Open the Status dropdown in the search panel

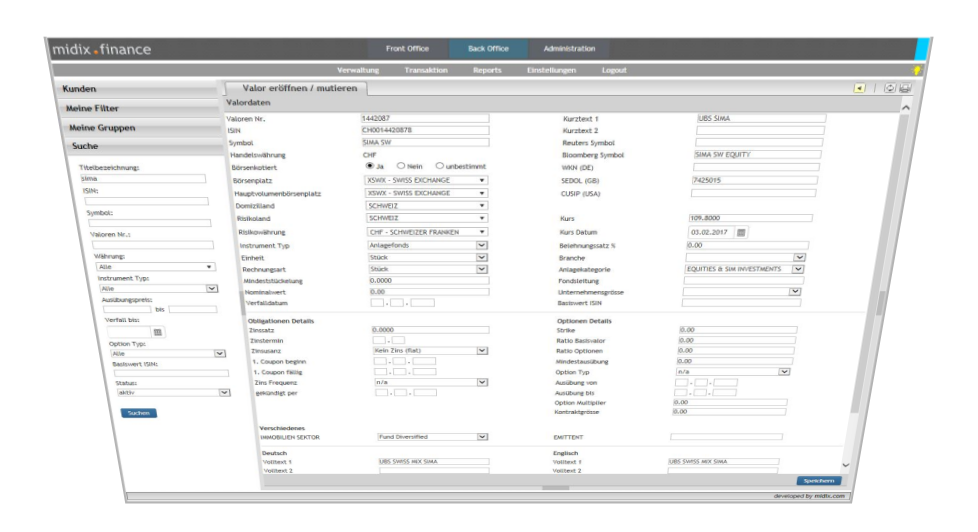click(x=174, y=393)
